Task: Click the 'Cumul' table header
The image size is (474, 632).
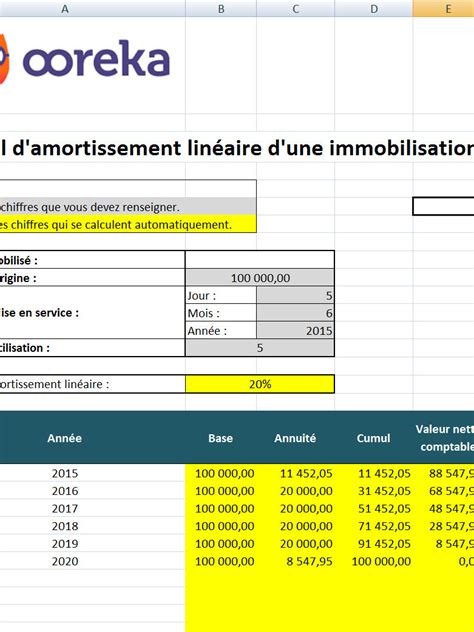Action: coord(373,438)
